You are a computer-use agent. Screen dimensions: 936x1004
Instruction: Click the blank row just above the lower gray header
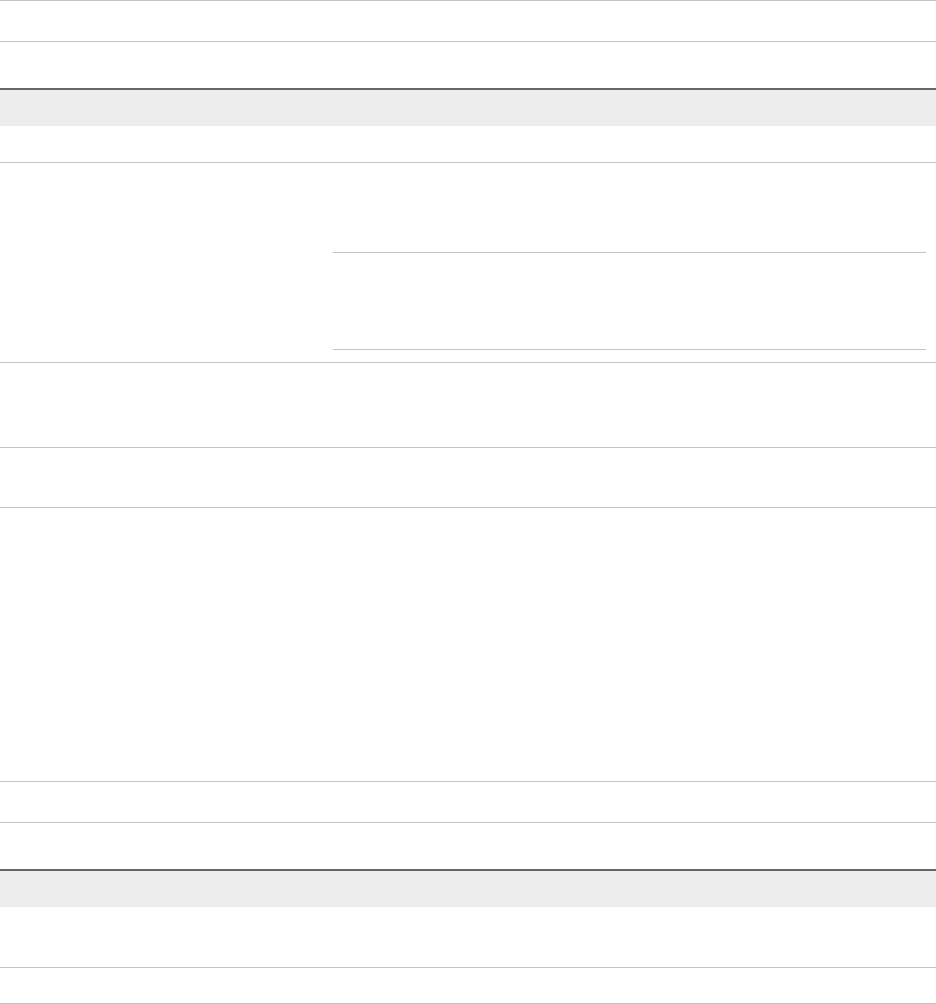pos(468,846)
